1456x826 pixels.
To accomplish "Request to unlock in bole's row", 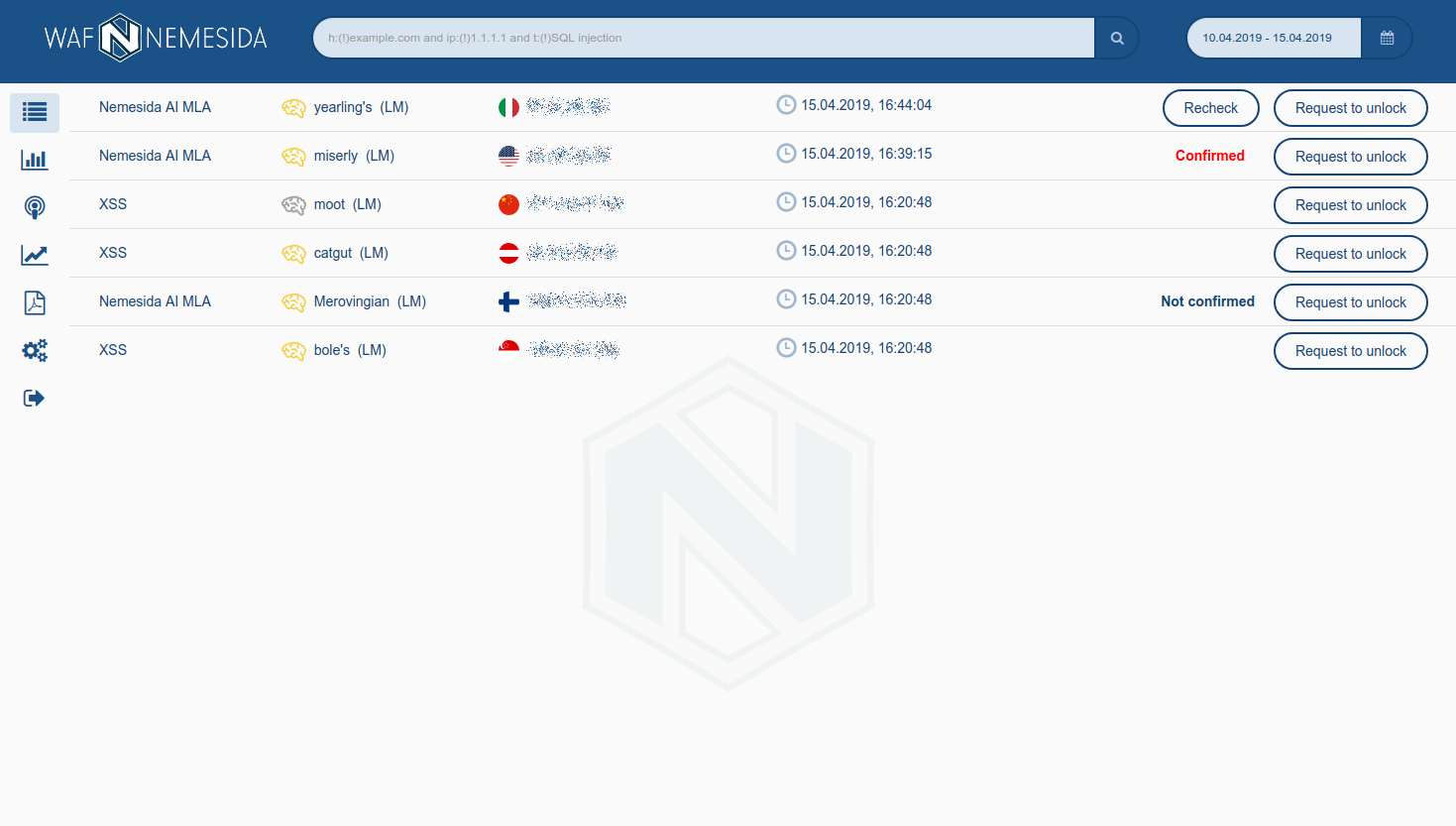I will coord(1350,351).
